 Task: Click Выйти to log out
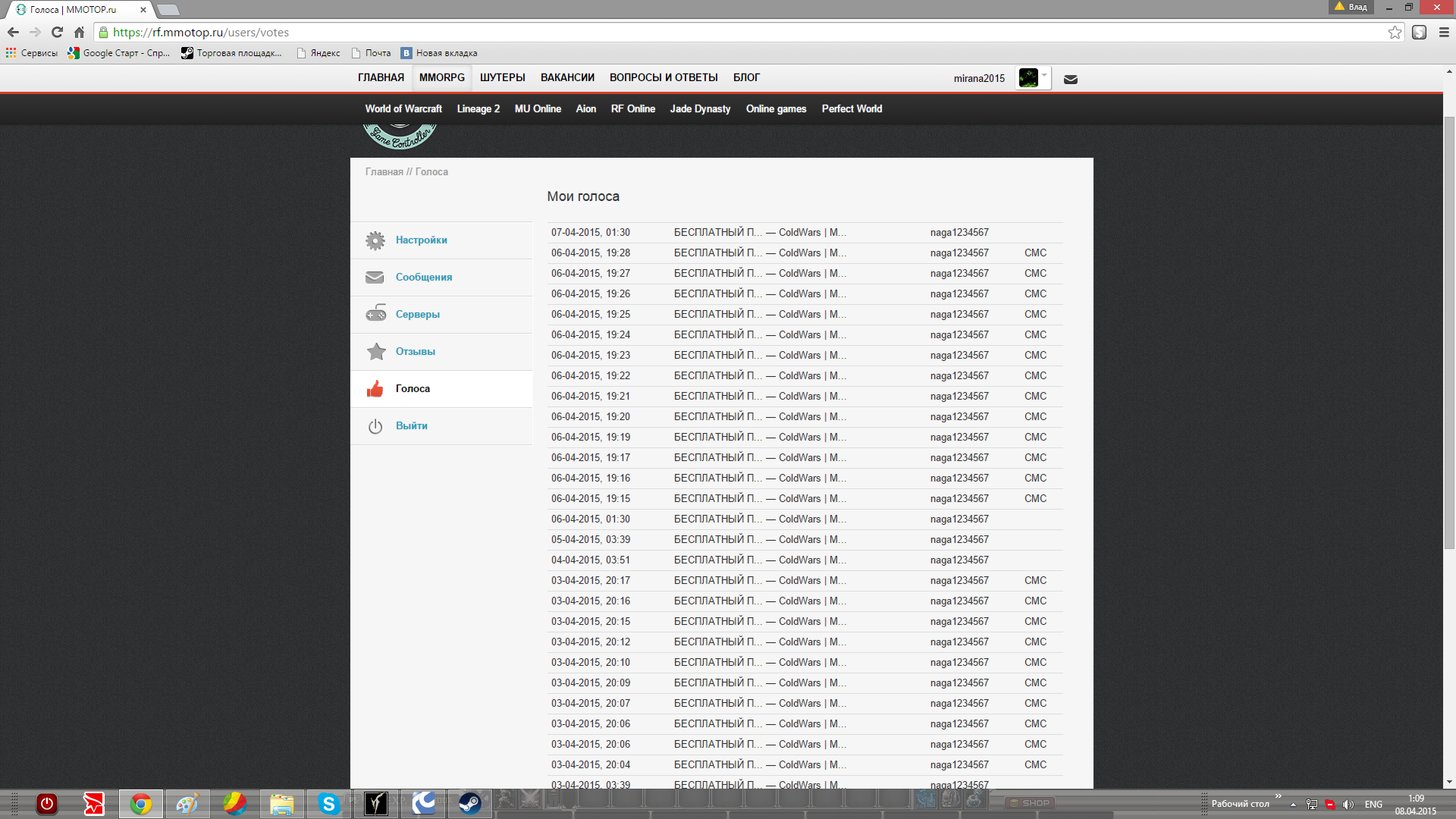[x=412, y=425]
